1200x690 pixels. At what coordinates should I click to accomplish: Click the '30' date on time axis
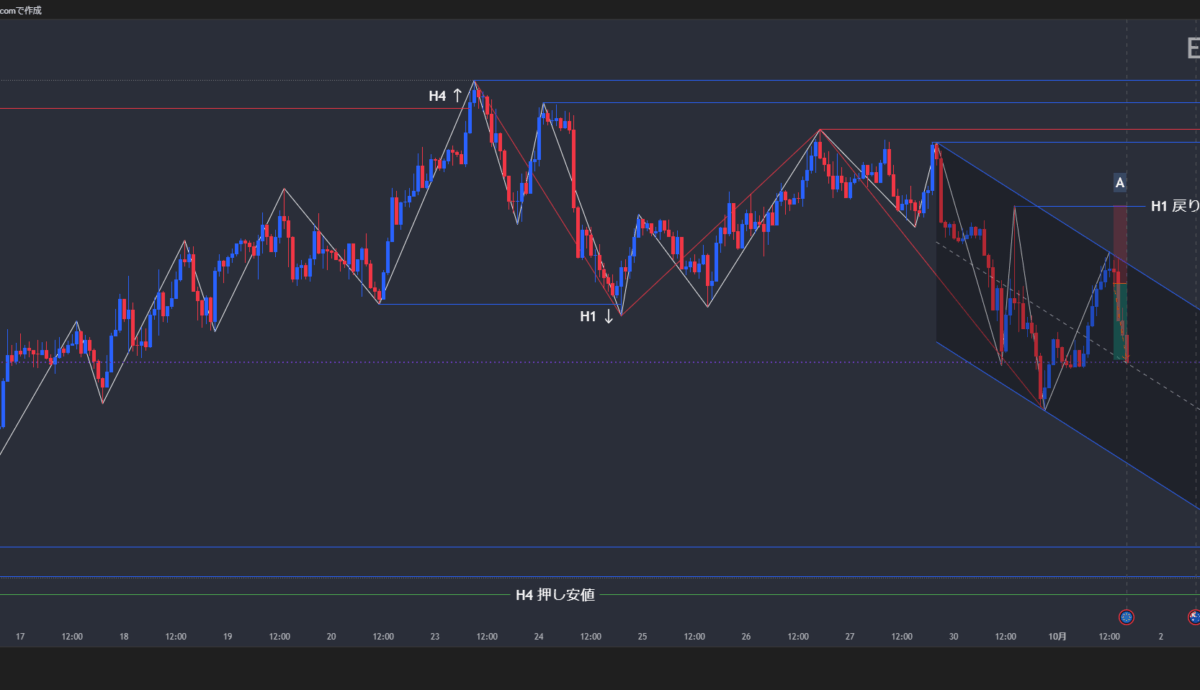[x=953, y=636]
